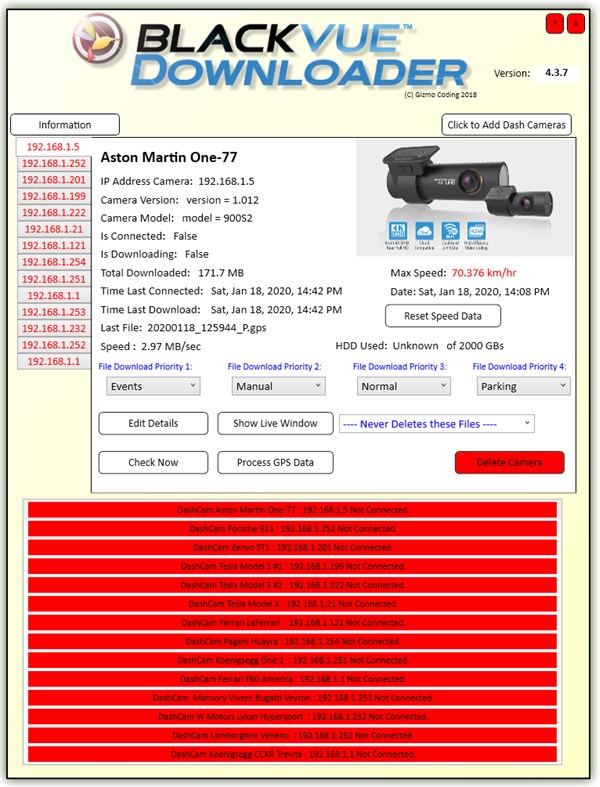
Task: Expand the Never Deletes these Files dropdown
Action: coord(437,424)
